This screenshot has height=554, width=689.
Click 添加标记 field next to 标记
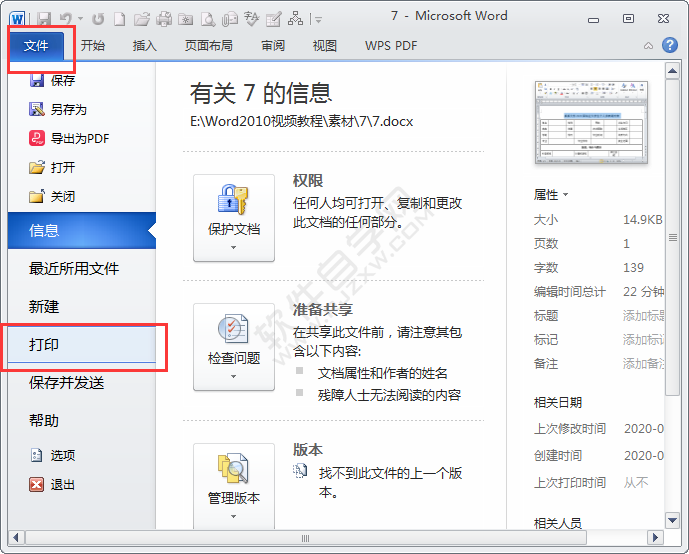tap(643, 340)
